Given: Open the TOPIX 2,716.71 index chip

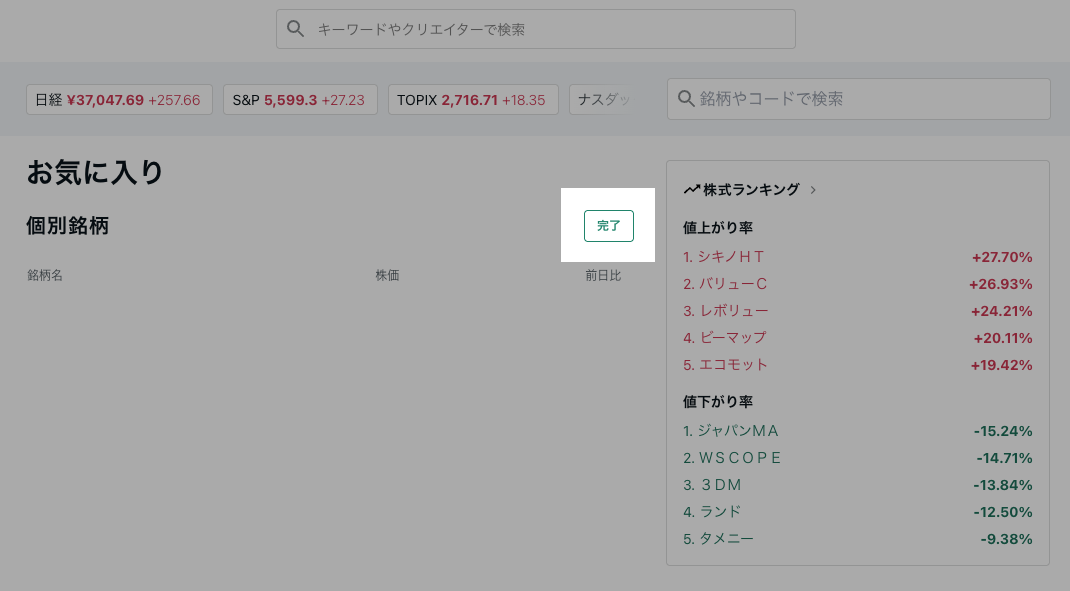Looking at the screenshot, I should pyautogui.click(x=474, y=100).
